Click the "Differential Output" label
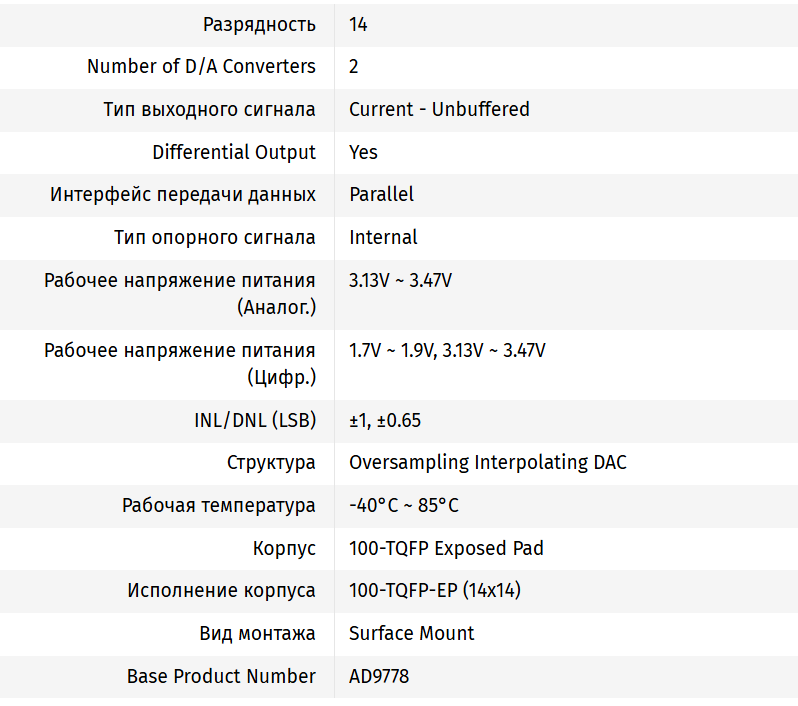Viewport: 798px width, 706px height. point(234,152)
